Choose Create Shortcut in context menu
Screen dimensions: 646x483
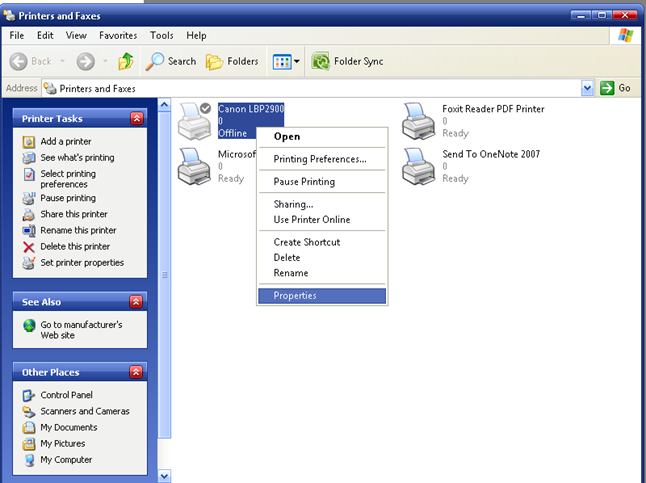[x=322, y=242]
